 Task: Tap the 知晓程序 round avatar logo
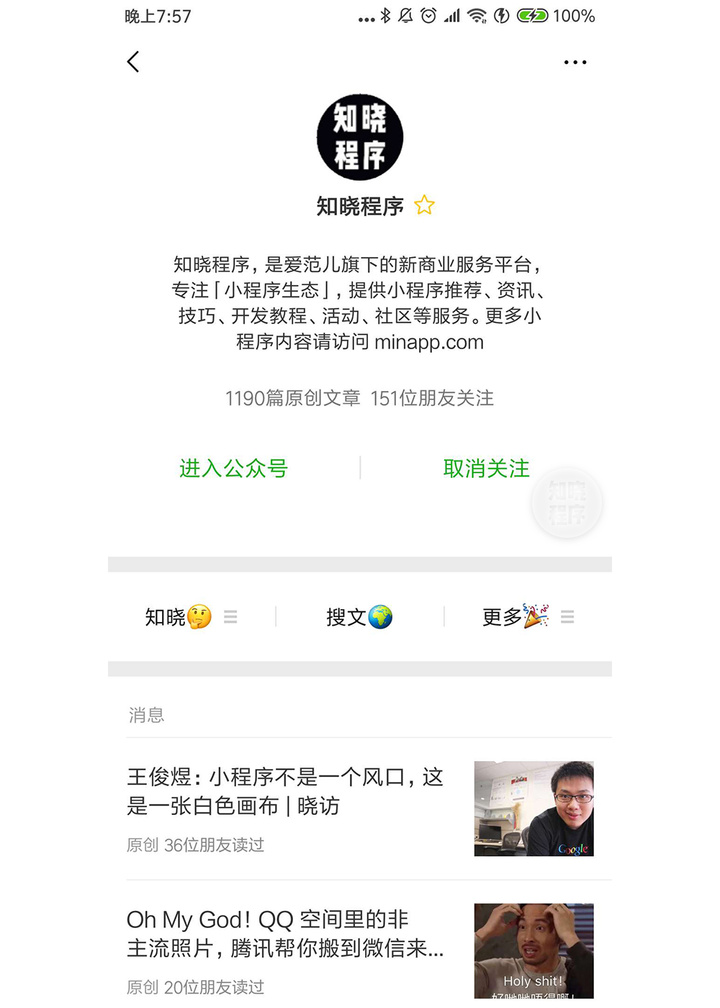[x=360, y=137]
